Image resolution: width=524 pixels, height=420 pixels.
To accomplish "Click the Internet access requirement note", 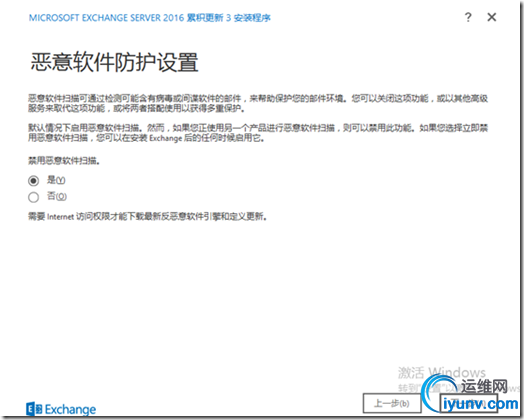I will tap(147, 217).
